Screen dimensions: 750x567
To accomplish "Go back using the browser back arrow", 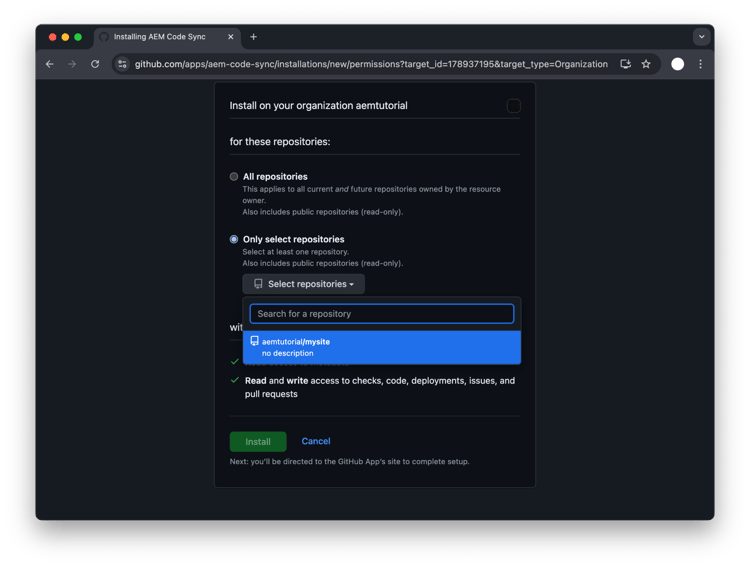I will (x=50, y=64).
